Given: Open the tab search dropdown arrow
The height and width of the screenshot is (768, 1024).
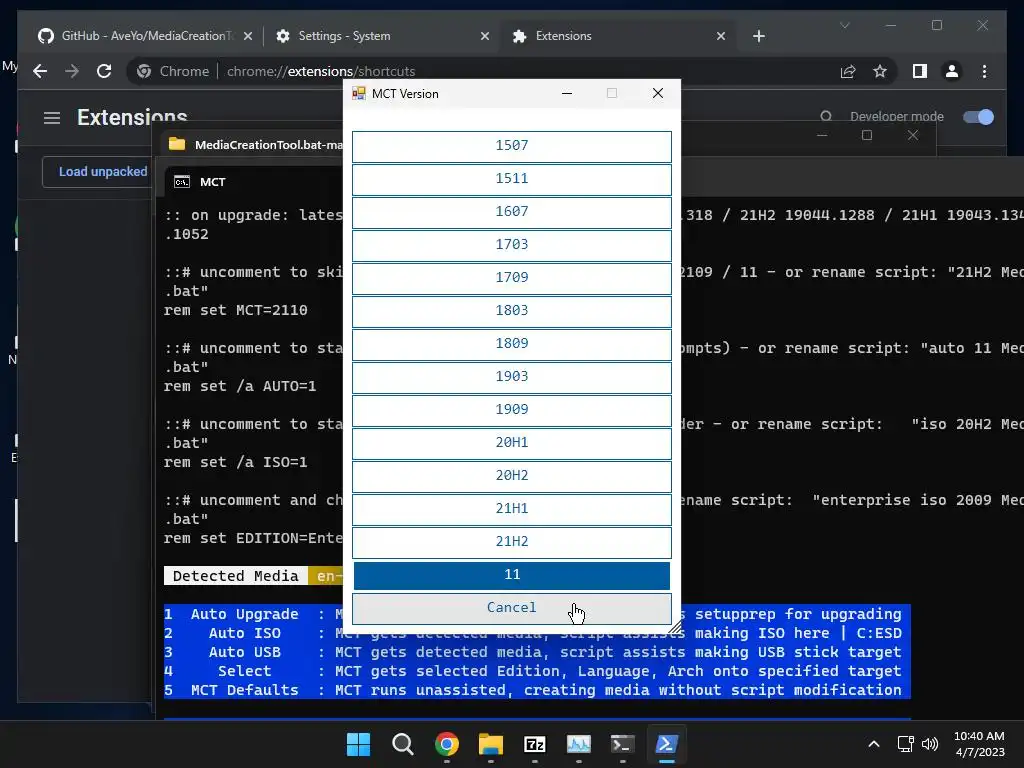Looking at the screenshot, I should coord(845,25).
